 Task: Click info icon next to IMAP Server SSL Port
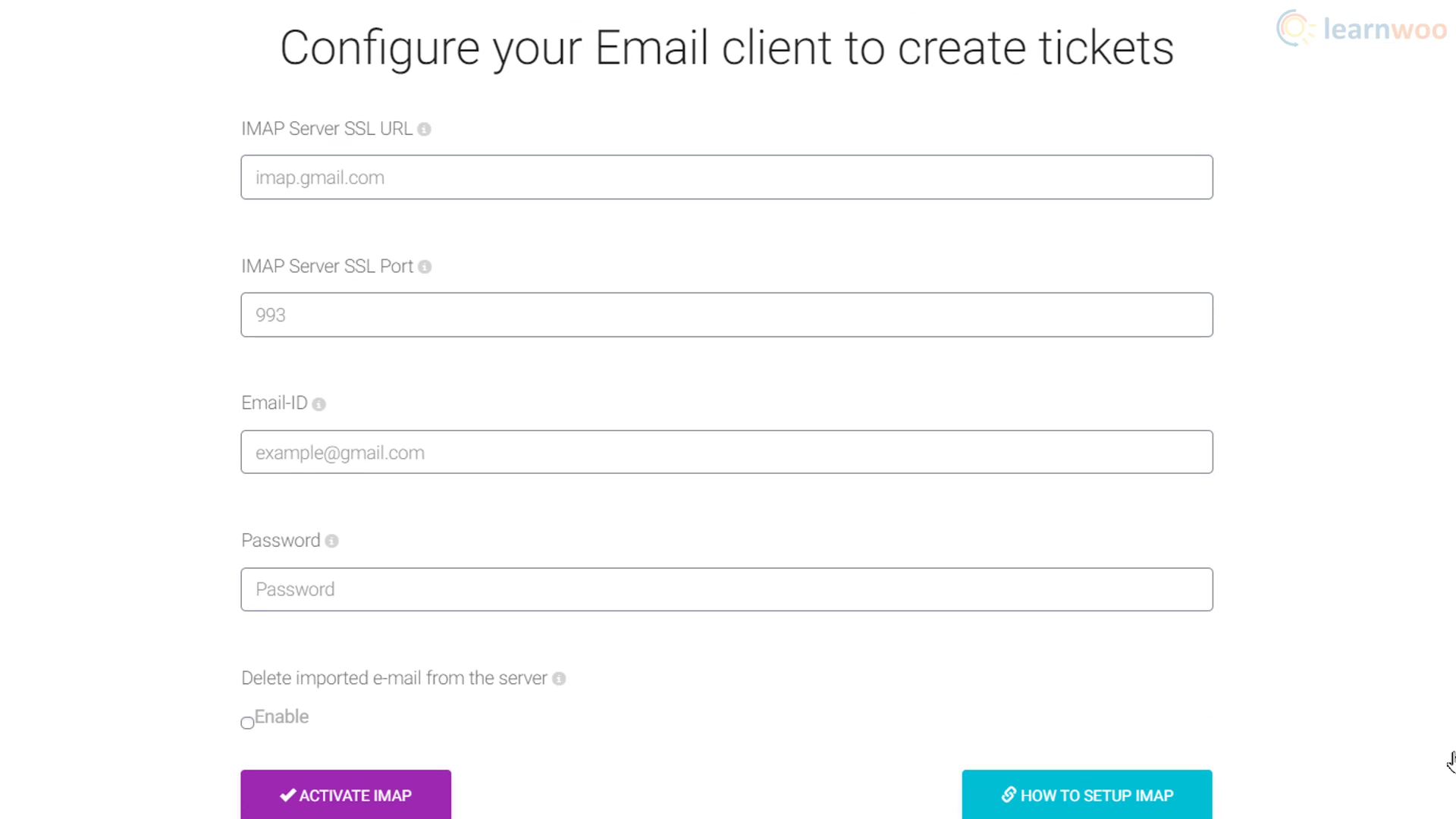[425, 267]
